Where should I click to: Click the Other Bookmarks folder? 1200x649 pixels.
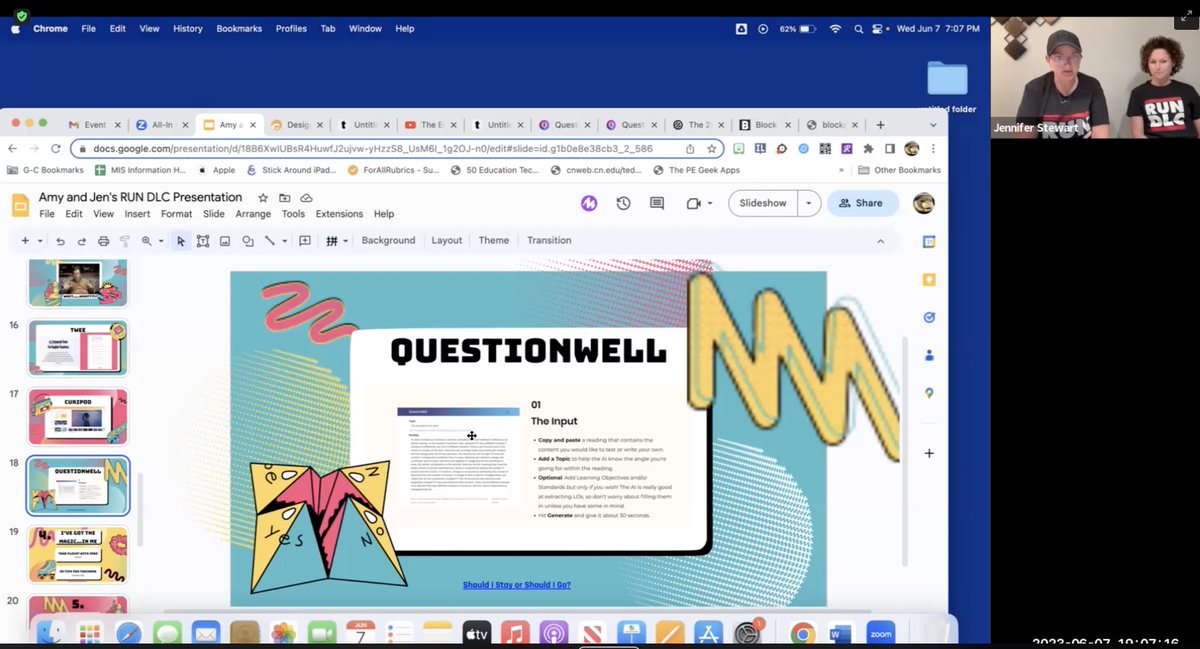pyautogui.click(x=898, y=170)
